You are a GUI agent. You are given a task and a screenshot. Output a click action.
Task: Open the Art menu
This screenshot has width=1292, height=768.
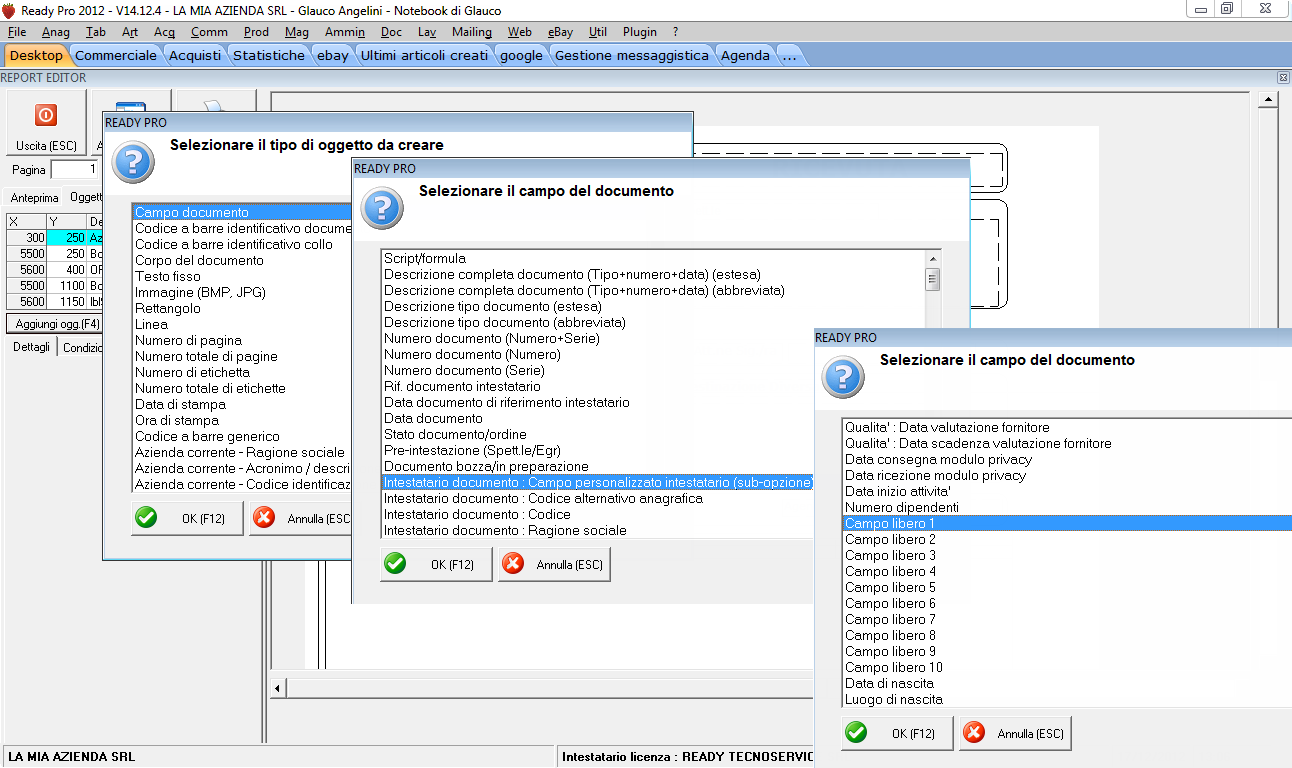(x=130, y=32)
